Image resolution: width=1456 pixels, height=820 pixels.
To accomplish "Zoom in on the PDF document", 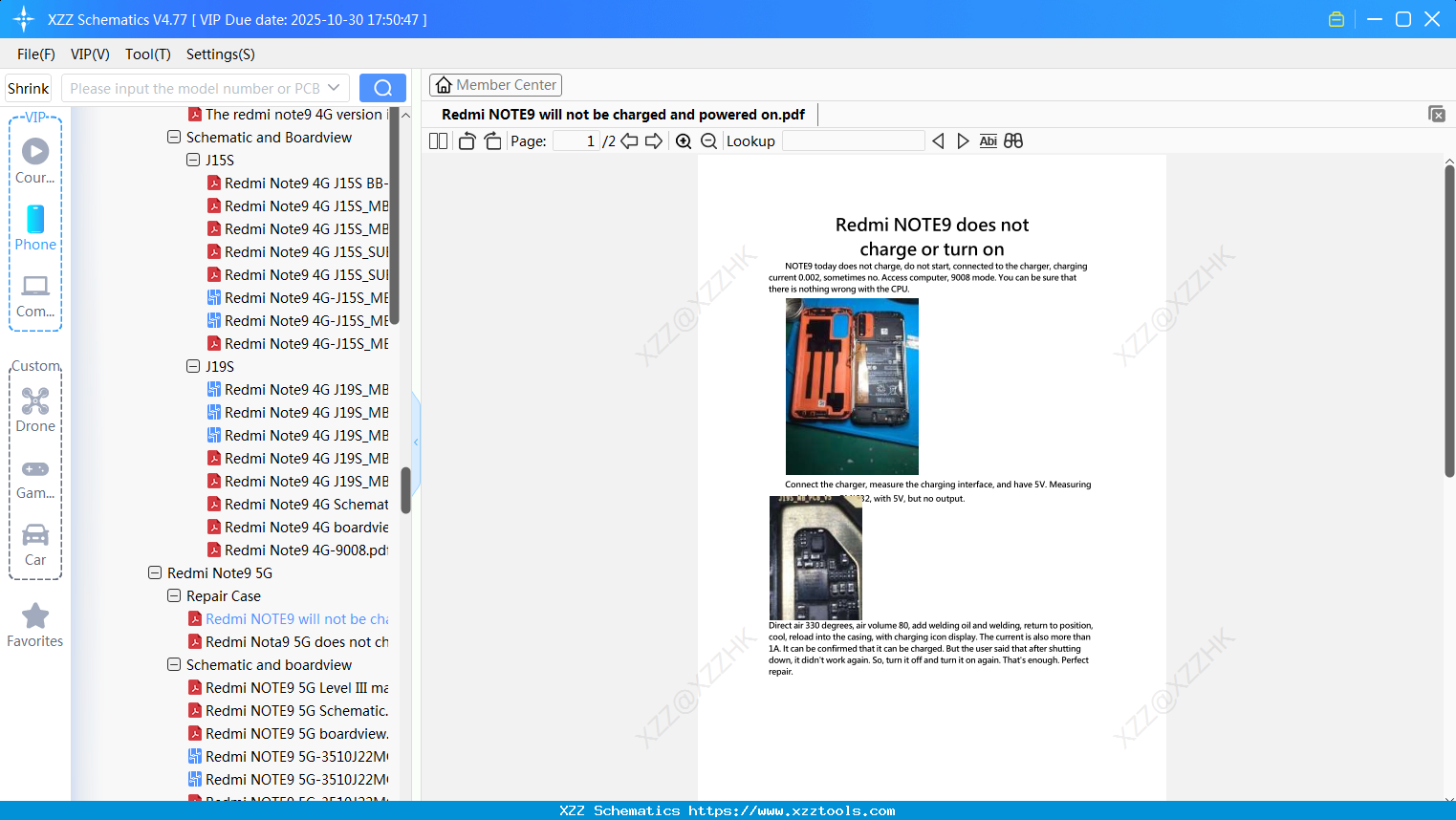I will 684,141.
